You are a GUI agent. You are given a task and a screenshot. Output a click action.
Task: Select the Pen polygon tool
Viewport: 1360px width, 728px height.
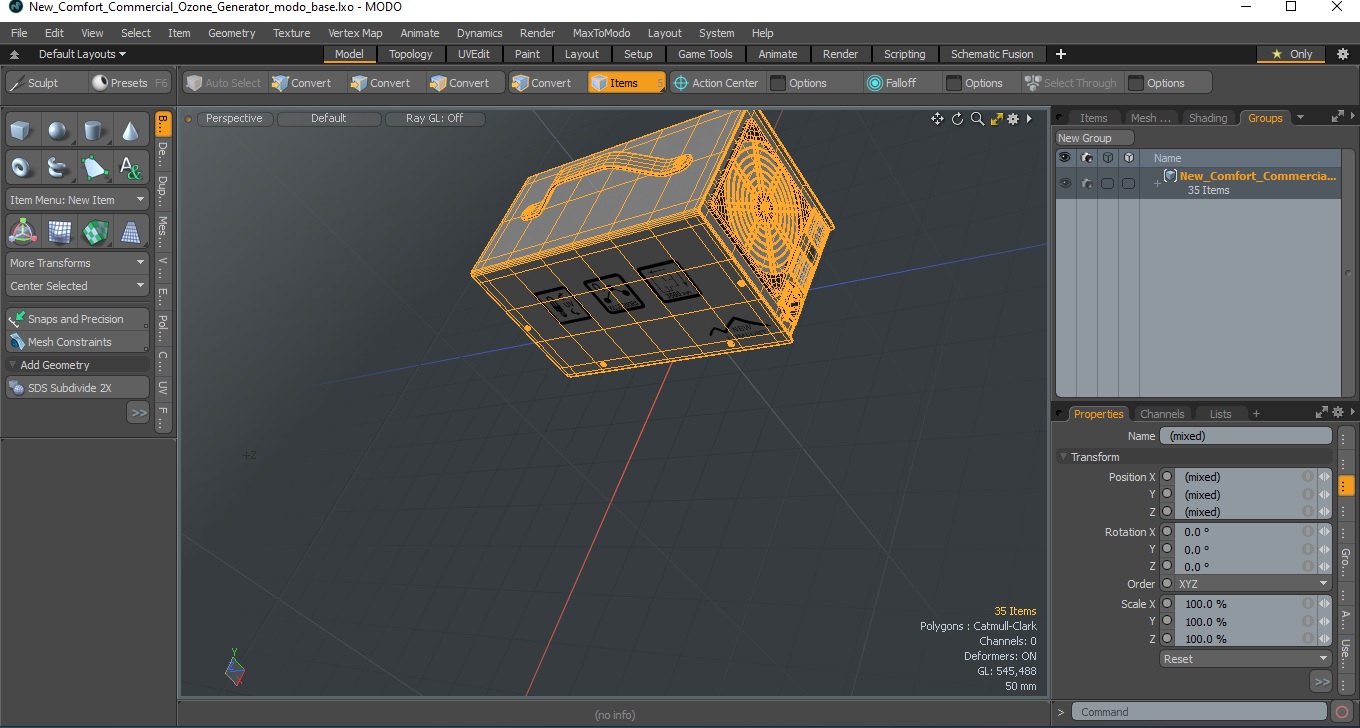[94, 167]
